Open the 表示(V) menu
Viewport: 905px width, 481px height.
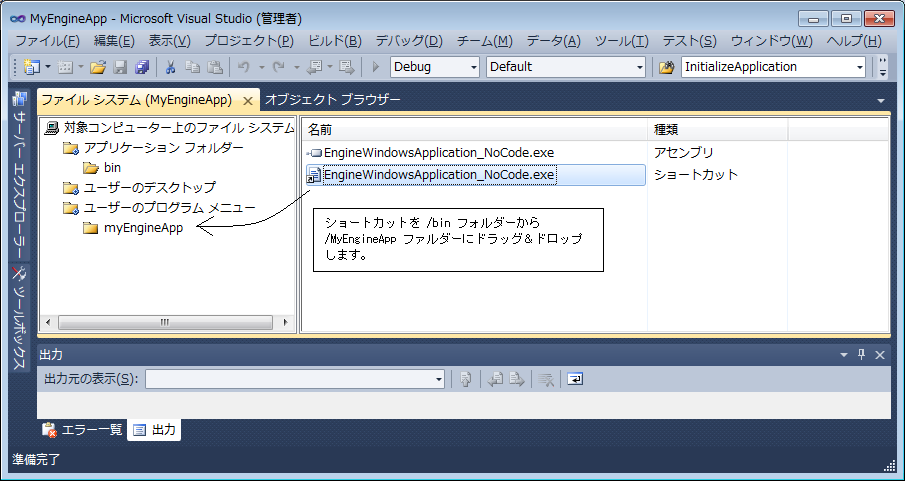pyautogui.click(x=170, y=41)
